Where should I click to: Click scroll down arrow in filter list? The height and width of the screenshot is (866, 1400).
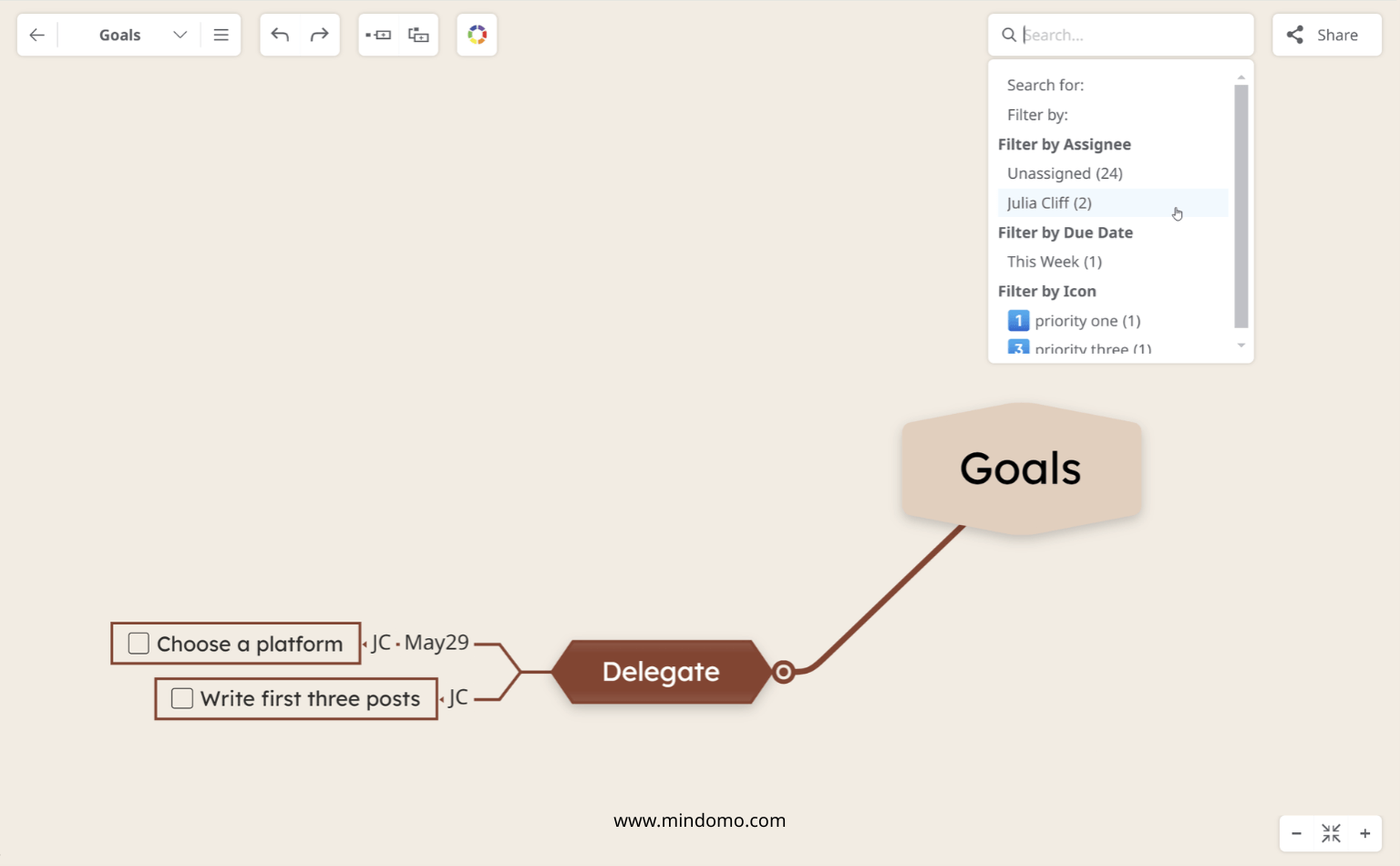(x=1240, y=345)
